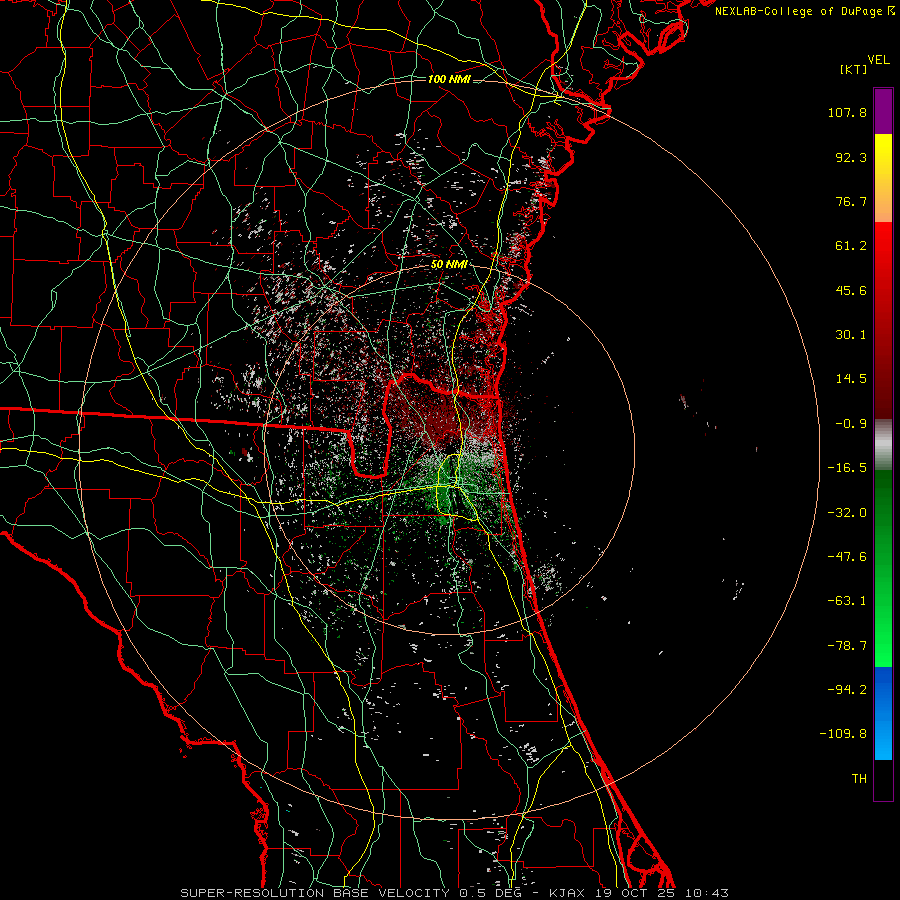Image resolution: width=900 pixels, height=900 pixels.
Task: Click the -47.6 velocity scale value
Action: point(847,557)
